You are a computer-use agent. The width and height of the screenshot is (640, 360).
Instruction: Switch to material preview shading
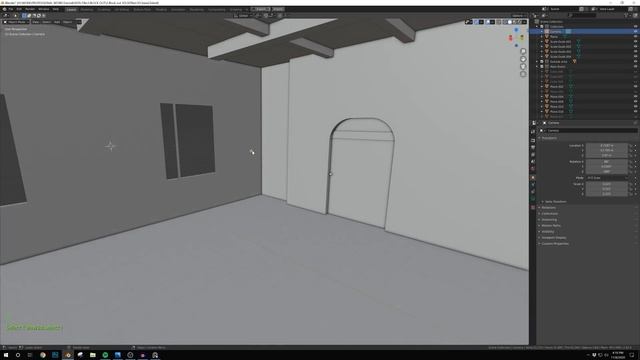click(515, 22)
